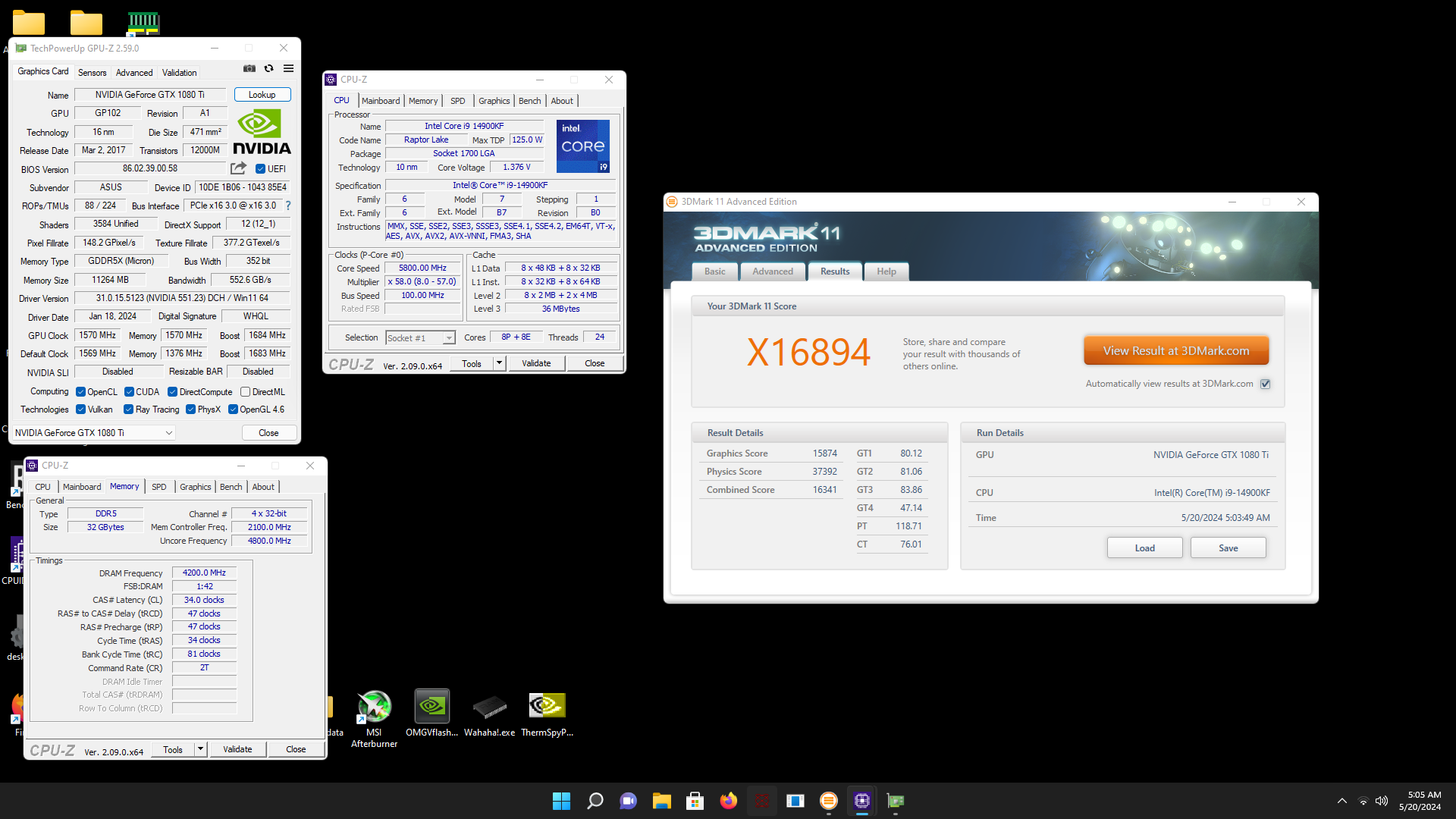Toggle CUDA checkbox
The image size is (1456, 819).
pos(129,392)
